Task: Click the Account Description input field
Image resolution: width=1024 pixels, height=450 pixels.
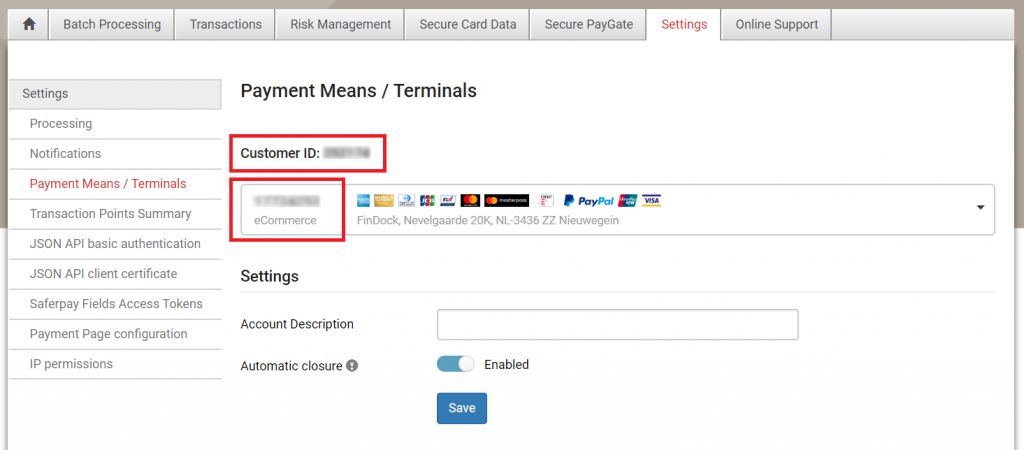Action: (617, 325)
